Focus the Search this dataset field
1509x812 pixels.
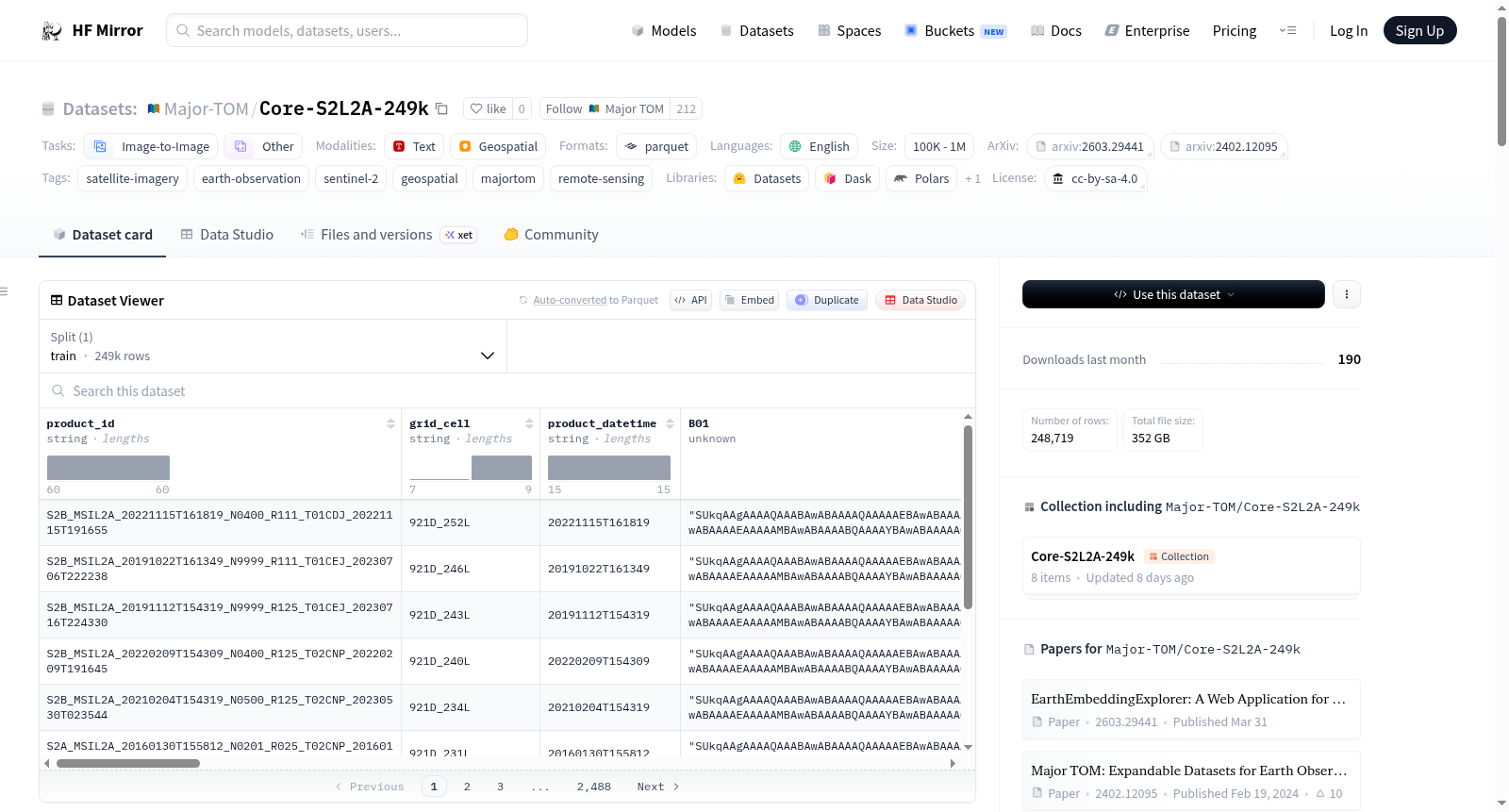[x=507, y=391]
